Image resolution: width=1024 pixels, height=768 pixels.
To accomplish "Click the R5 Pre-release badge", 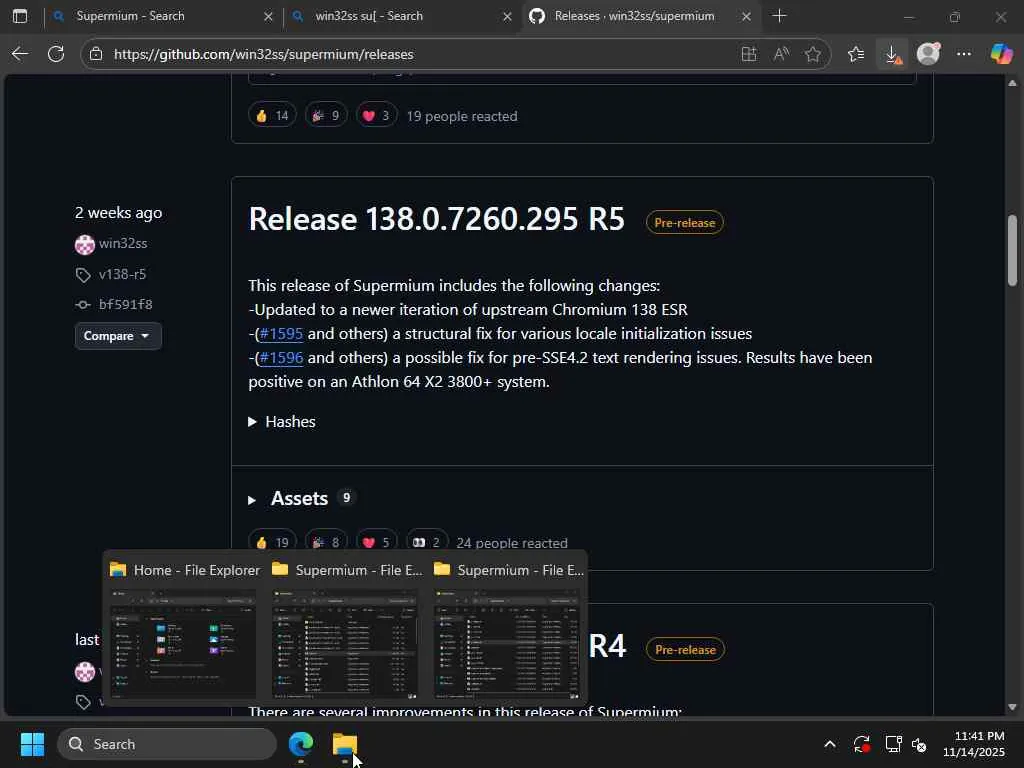I will pyautogui.click(x=684, y=223).
